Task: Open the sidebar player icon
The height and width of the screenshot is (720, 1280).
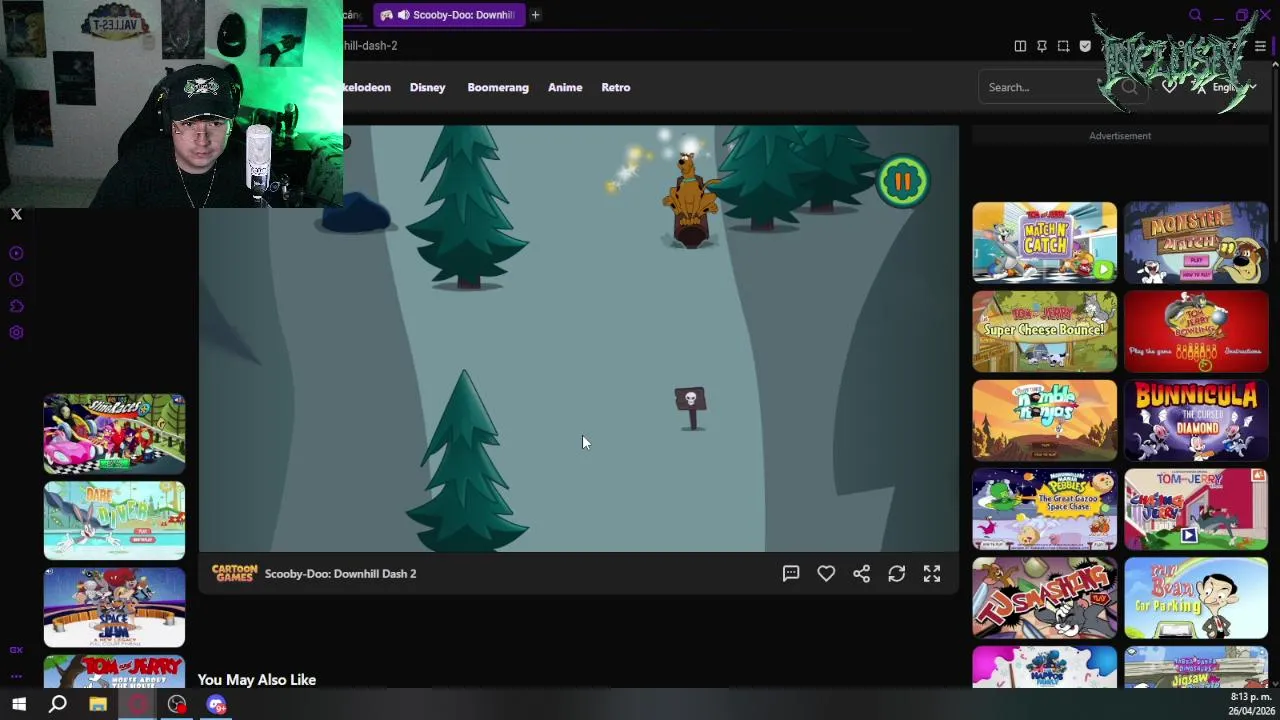Action: point(16,253)
